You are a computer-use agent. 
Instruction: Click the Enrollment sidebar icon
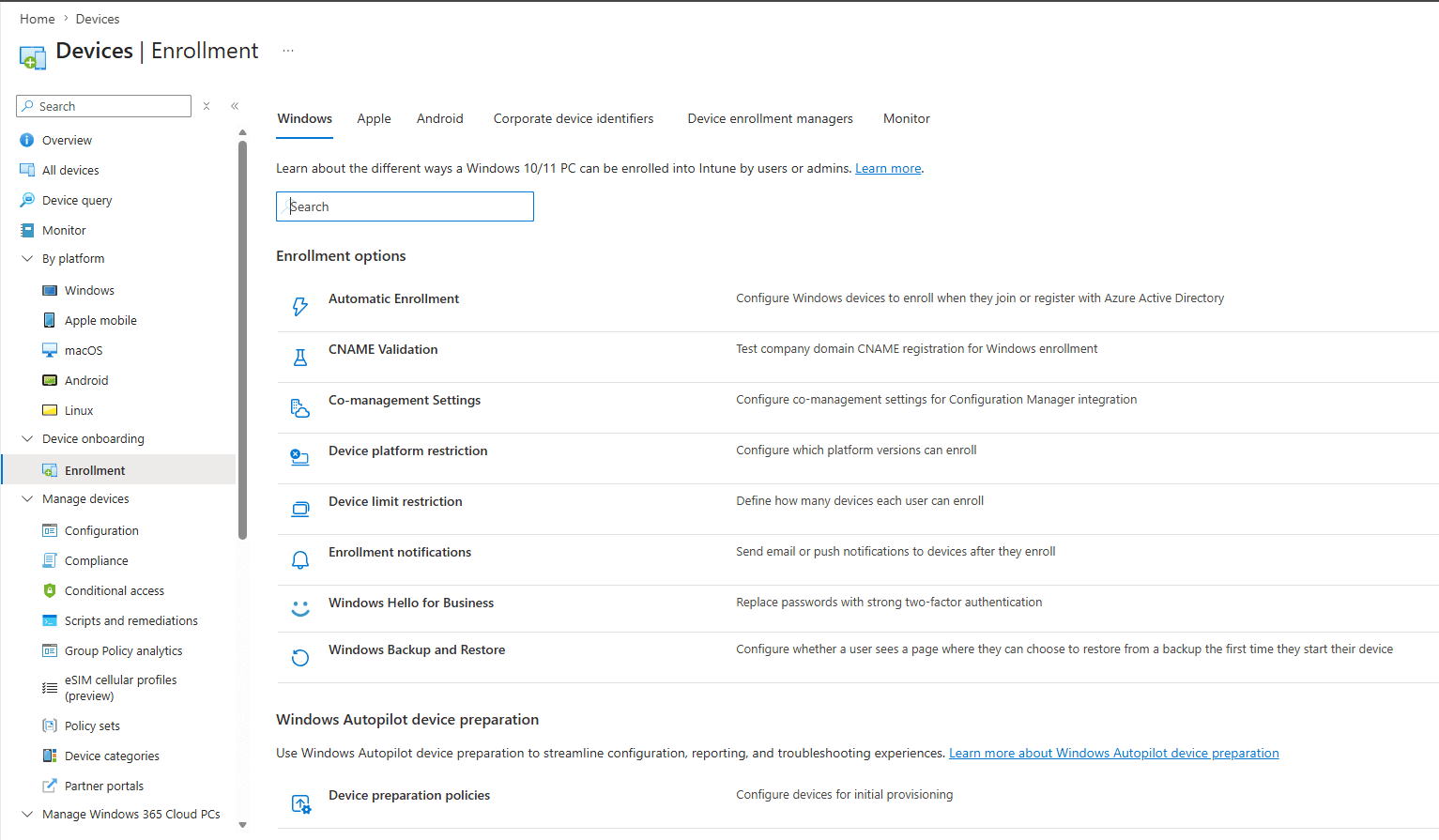pos(50,470)
